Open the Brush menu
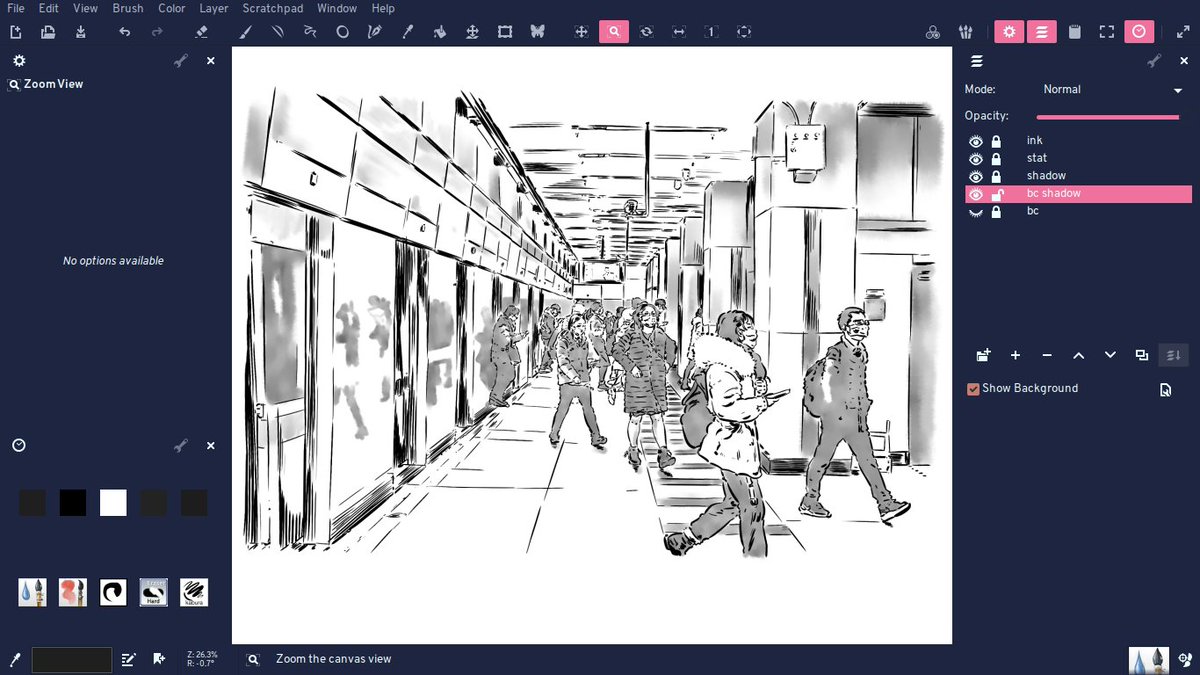Viewport: 1200px width, 675px height. (x=127, y=8)
